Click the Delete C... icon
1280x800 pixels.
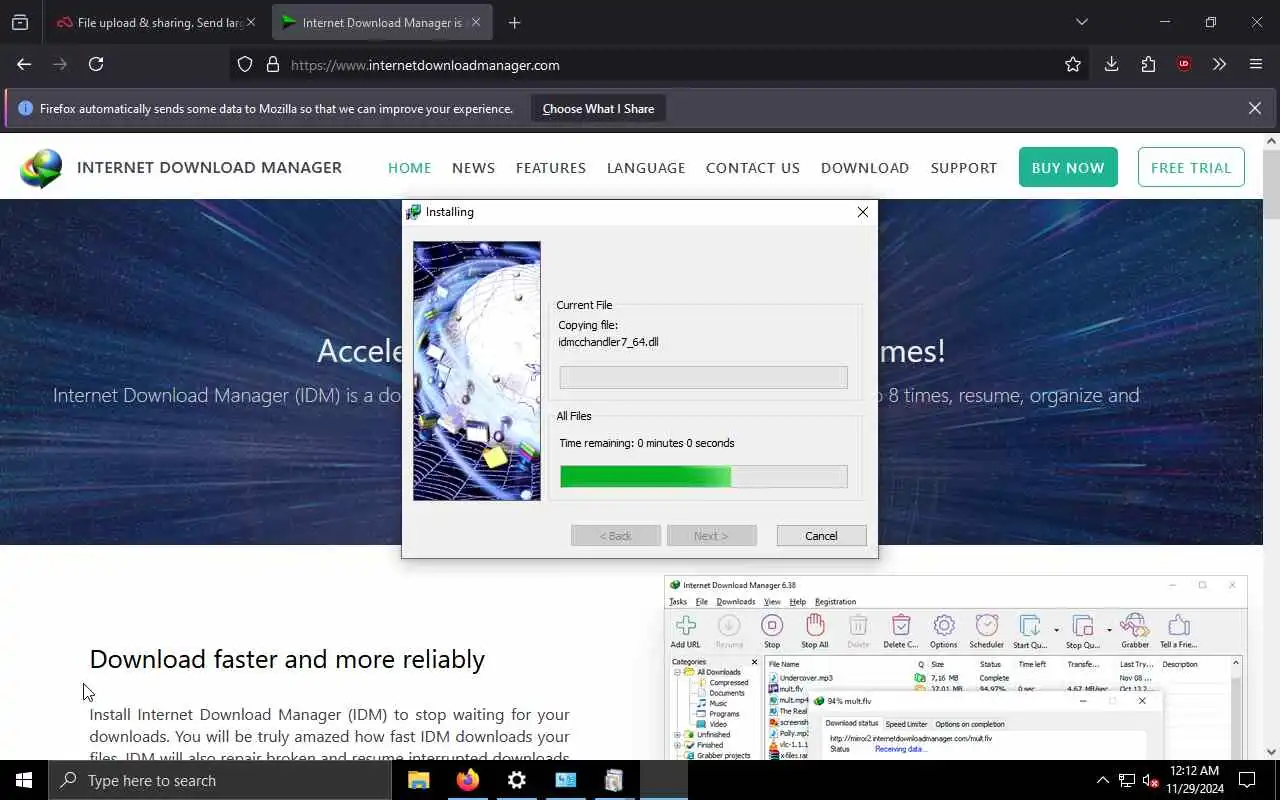901,632
